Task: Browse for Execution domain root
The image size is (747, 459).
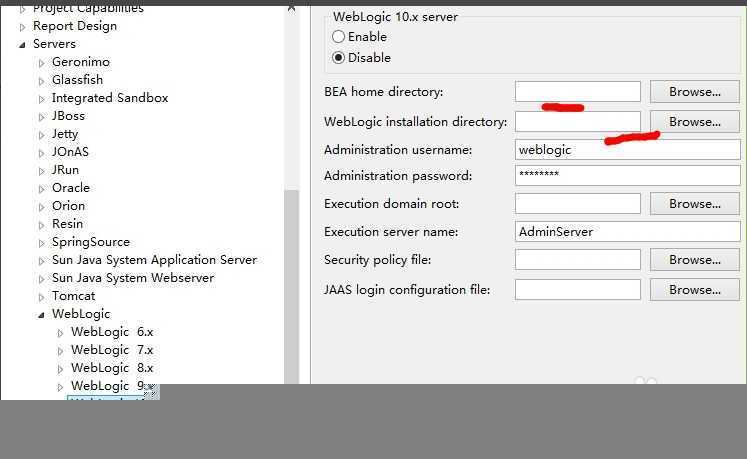Action: (x=694, y=204)
